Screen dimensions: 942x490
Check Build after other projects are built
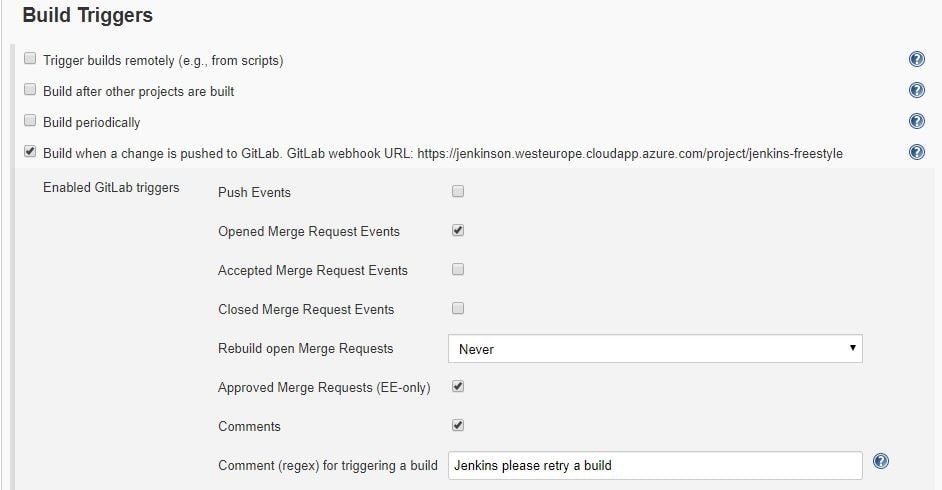tap(30, 89)
